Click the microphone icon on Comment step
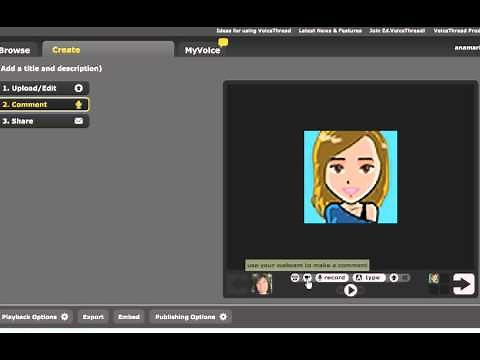The image size is (480, 360). (79, 104)
